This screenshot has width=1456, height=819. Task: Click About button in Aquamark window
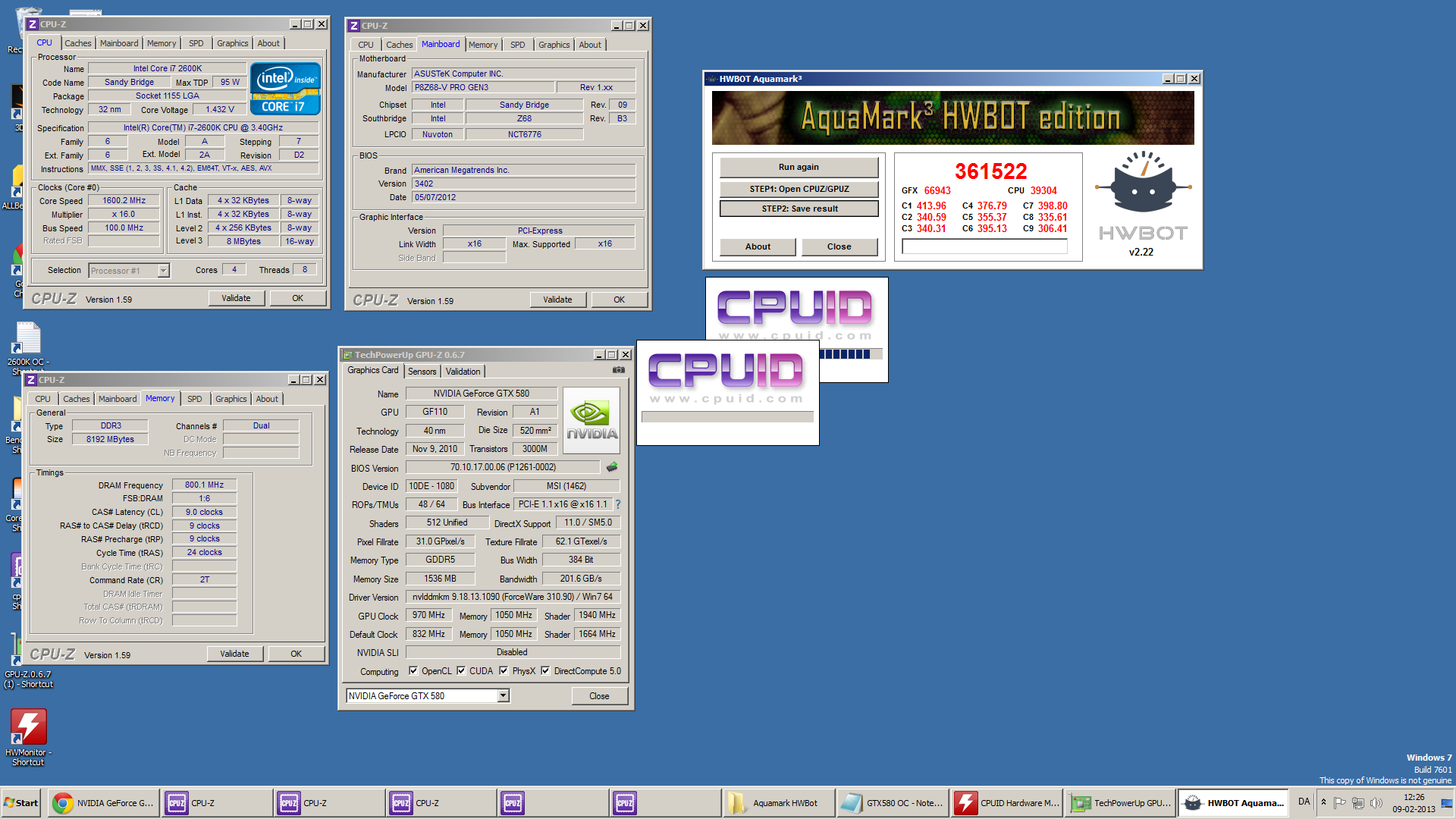pyautogui.click(x=758, y=246)
